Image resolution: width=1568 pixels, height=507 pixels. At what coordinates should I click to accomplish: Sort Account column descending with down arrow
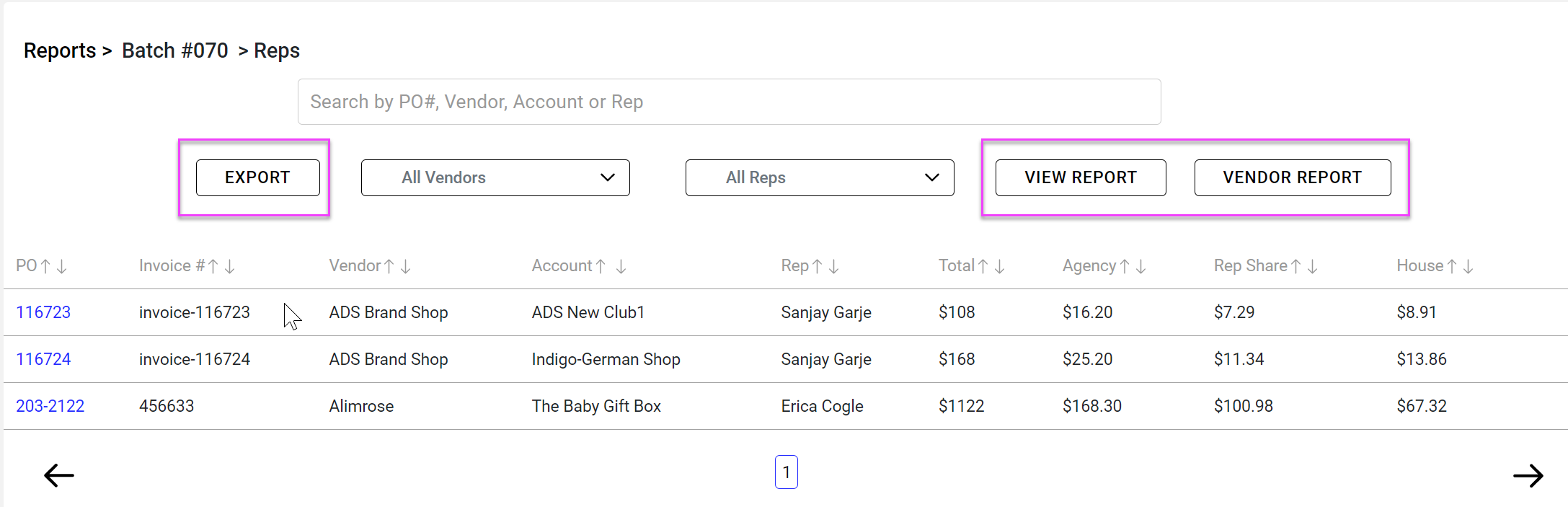[621, 267]
